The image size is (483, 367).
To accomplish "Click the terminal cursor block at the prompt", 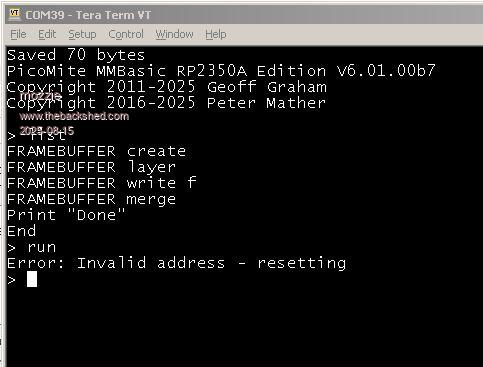I will tap(32, 279).
